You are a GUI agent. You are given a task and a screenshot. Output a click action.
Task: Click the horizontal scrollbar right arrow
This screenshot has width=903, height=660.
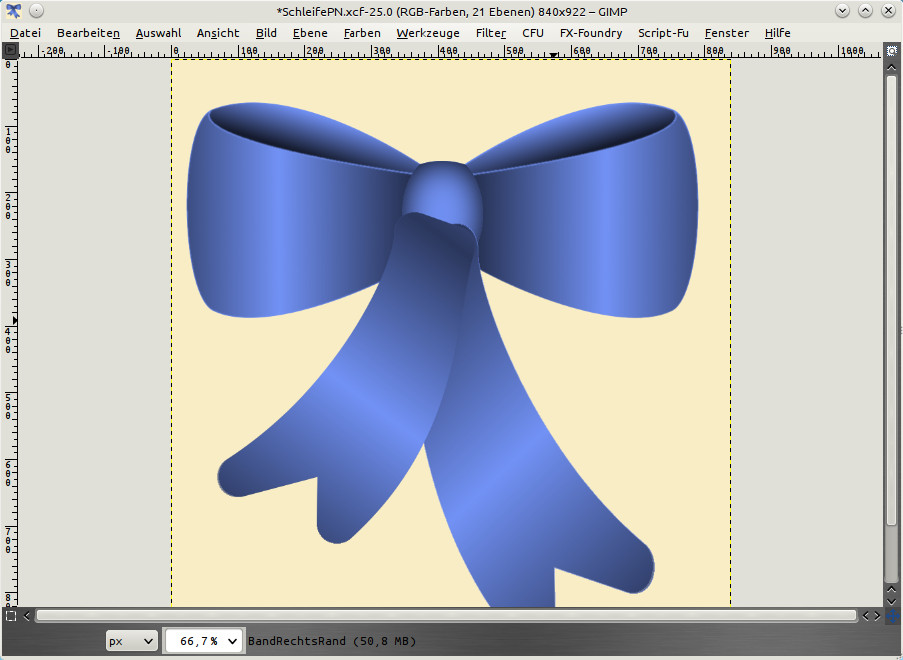tap(876, 616)
